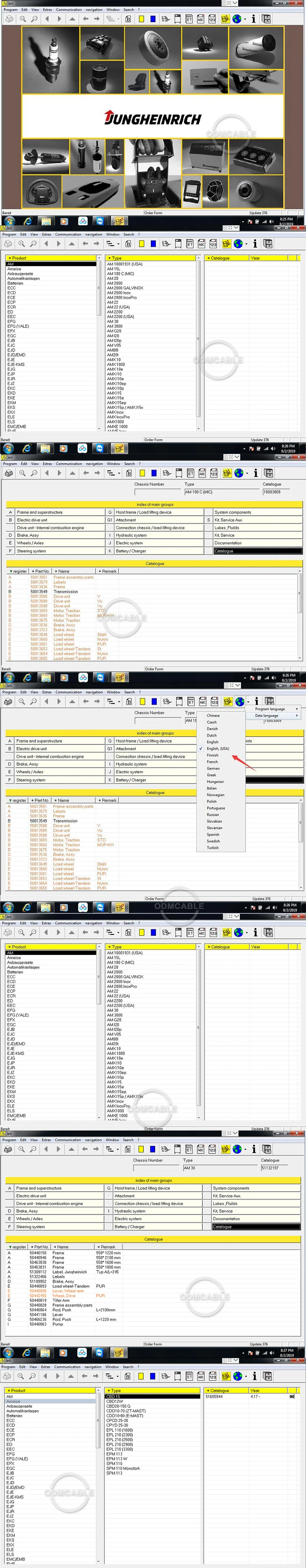Click the Jeti app icon in taskbar below splash
Image resolution: width=306 pixels, height=1568 pixels.
[x=119, y=221]
